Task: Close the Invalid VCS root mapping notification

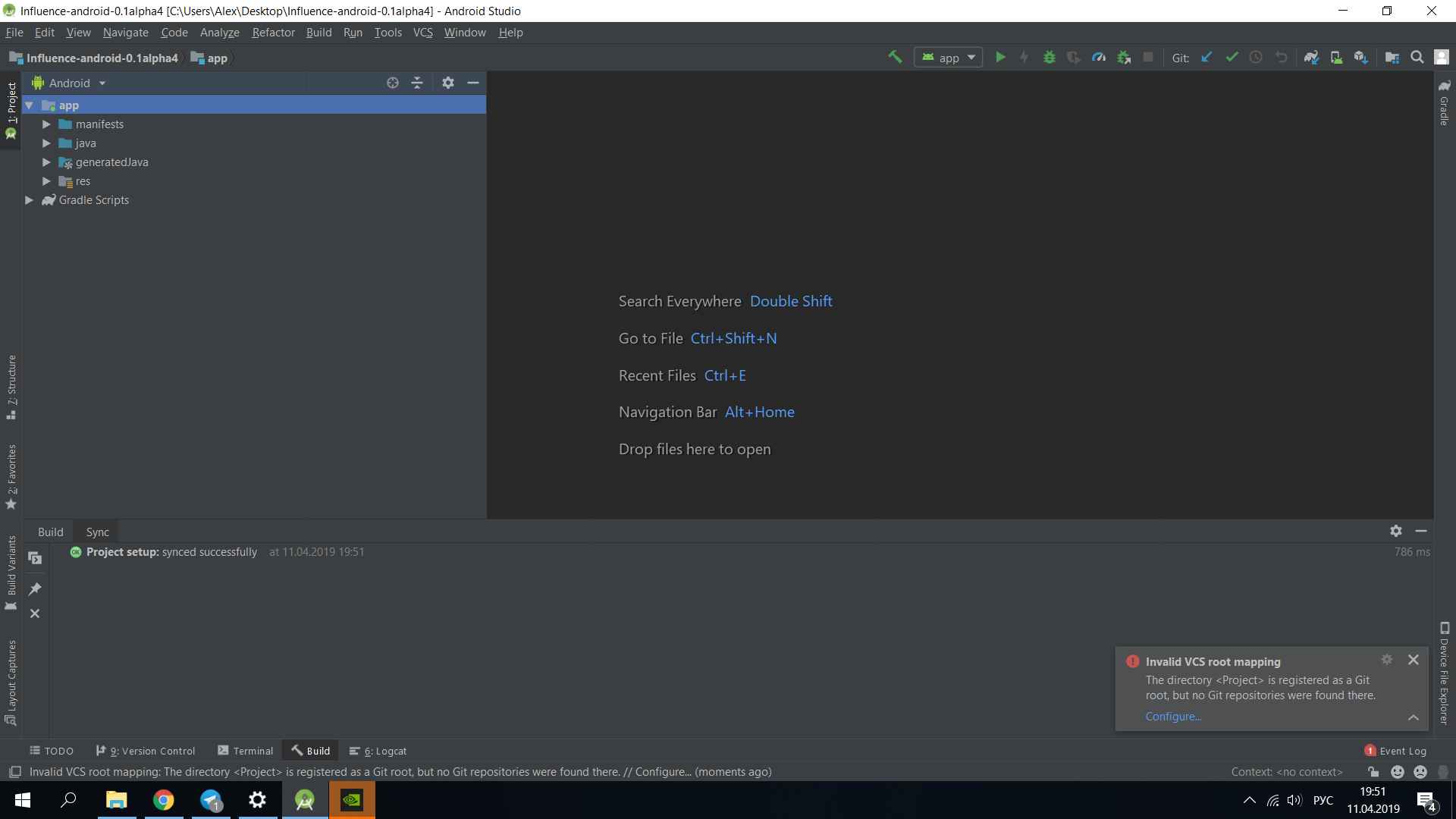Action: pyautogui.click(x=1414, y=660)
